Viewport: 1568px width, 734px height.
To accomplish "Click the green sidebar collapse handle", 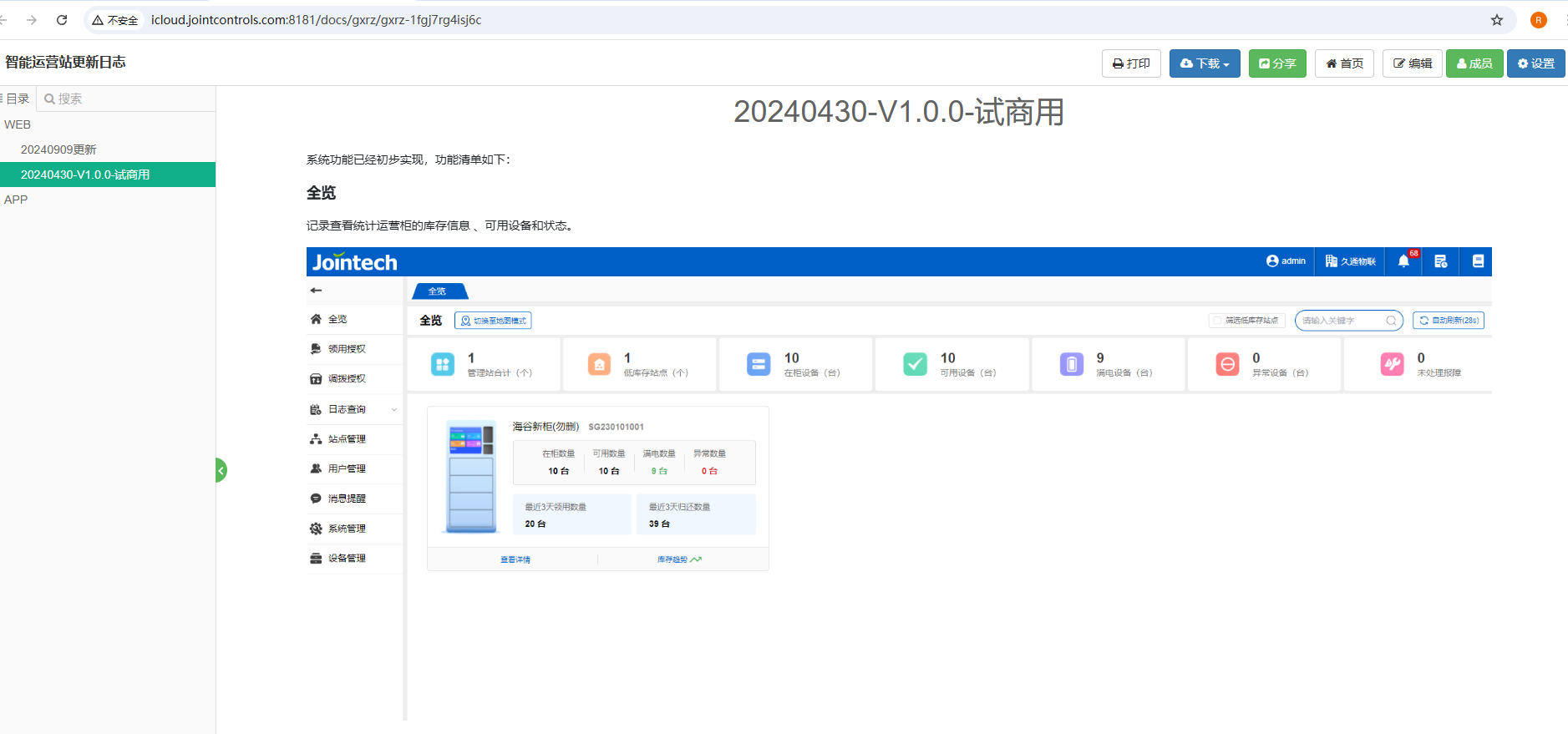I will point(221,470).
